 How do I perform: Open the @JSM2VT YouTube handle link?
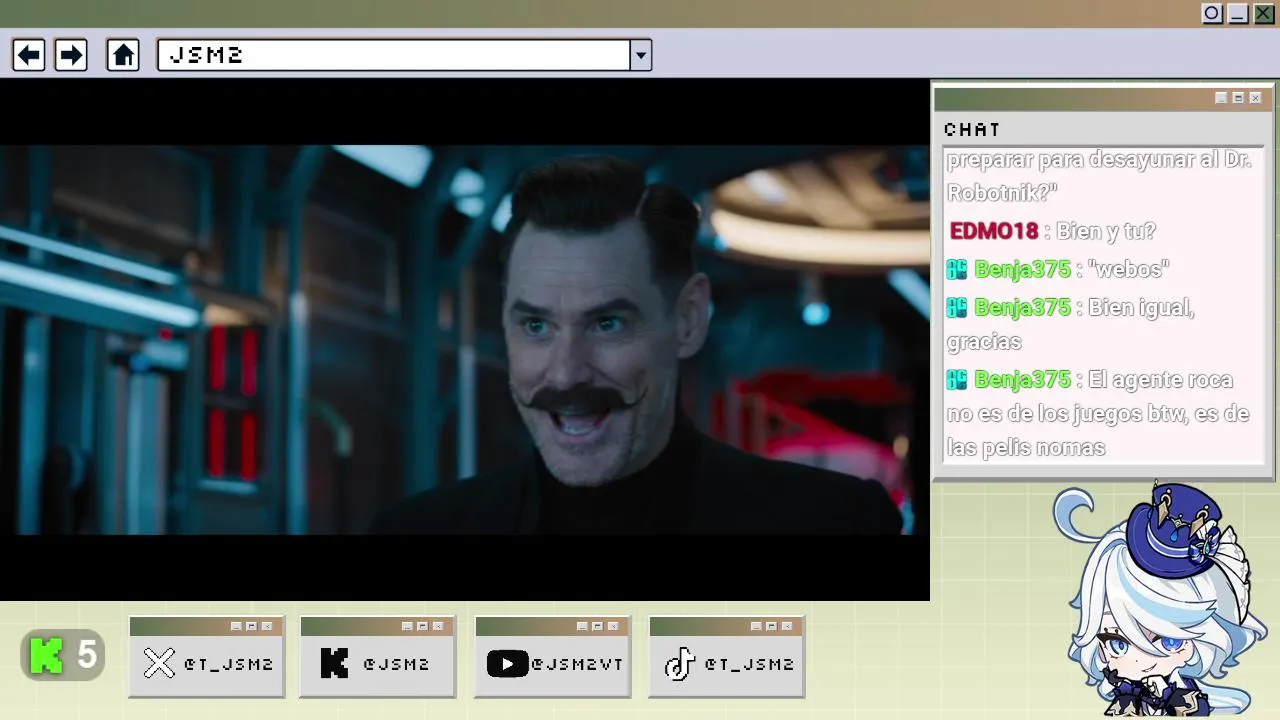click(577, 664)
